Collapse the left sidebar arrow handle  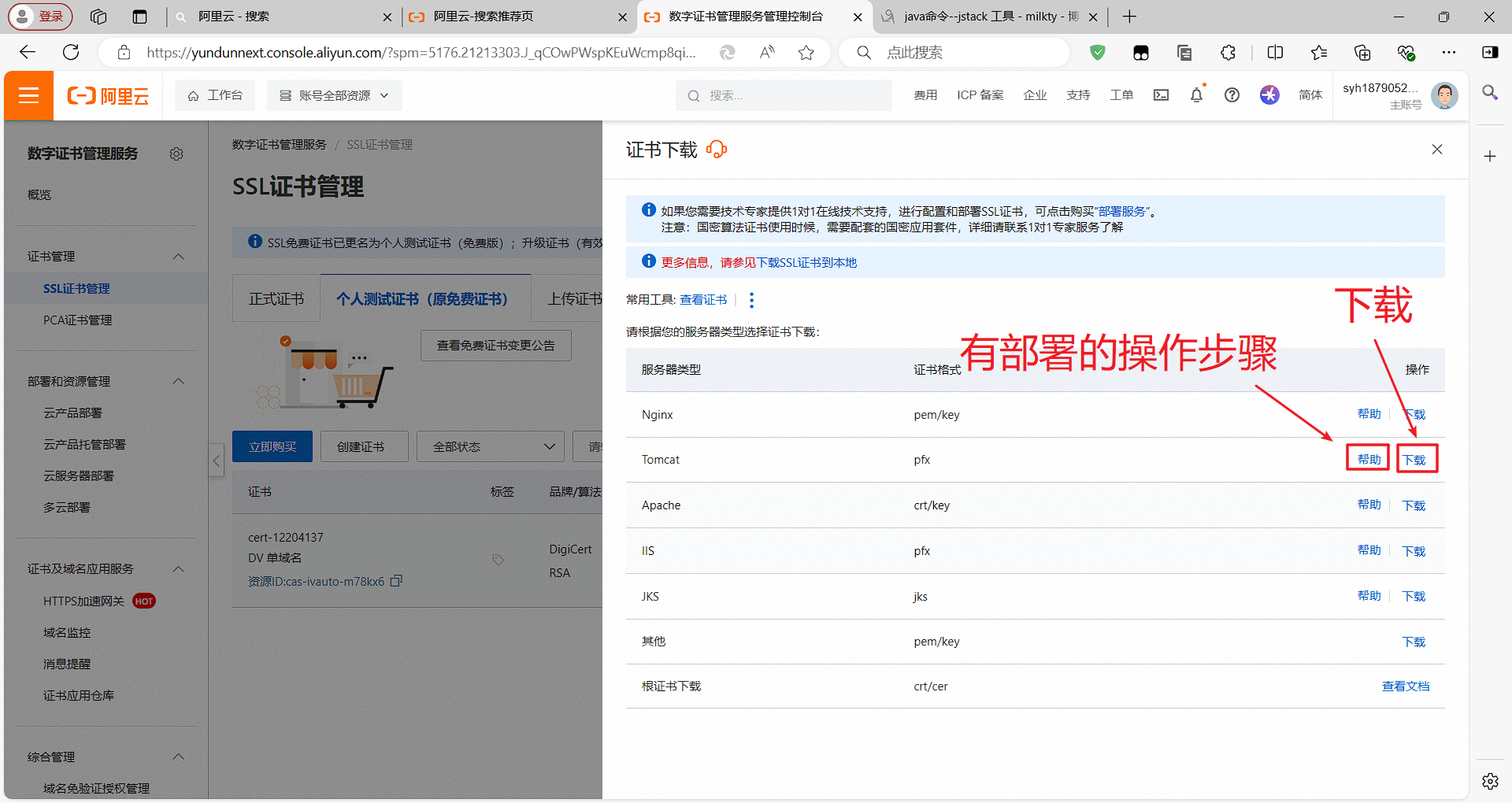217,461
